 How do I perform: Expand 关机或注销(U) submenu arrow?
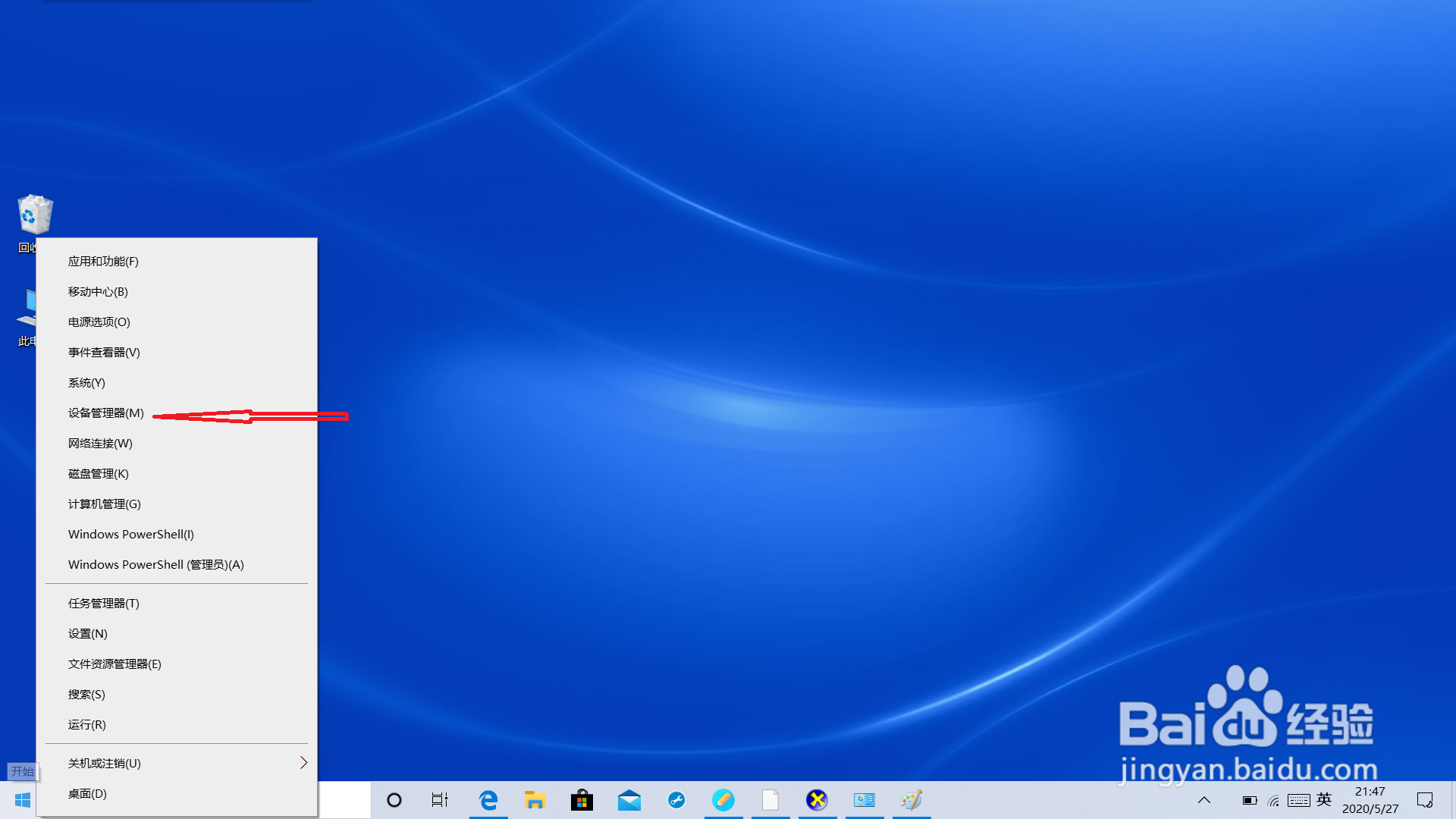coord(303,763)
